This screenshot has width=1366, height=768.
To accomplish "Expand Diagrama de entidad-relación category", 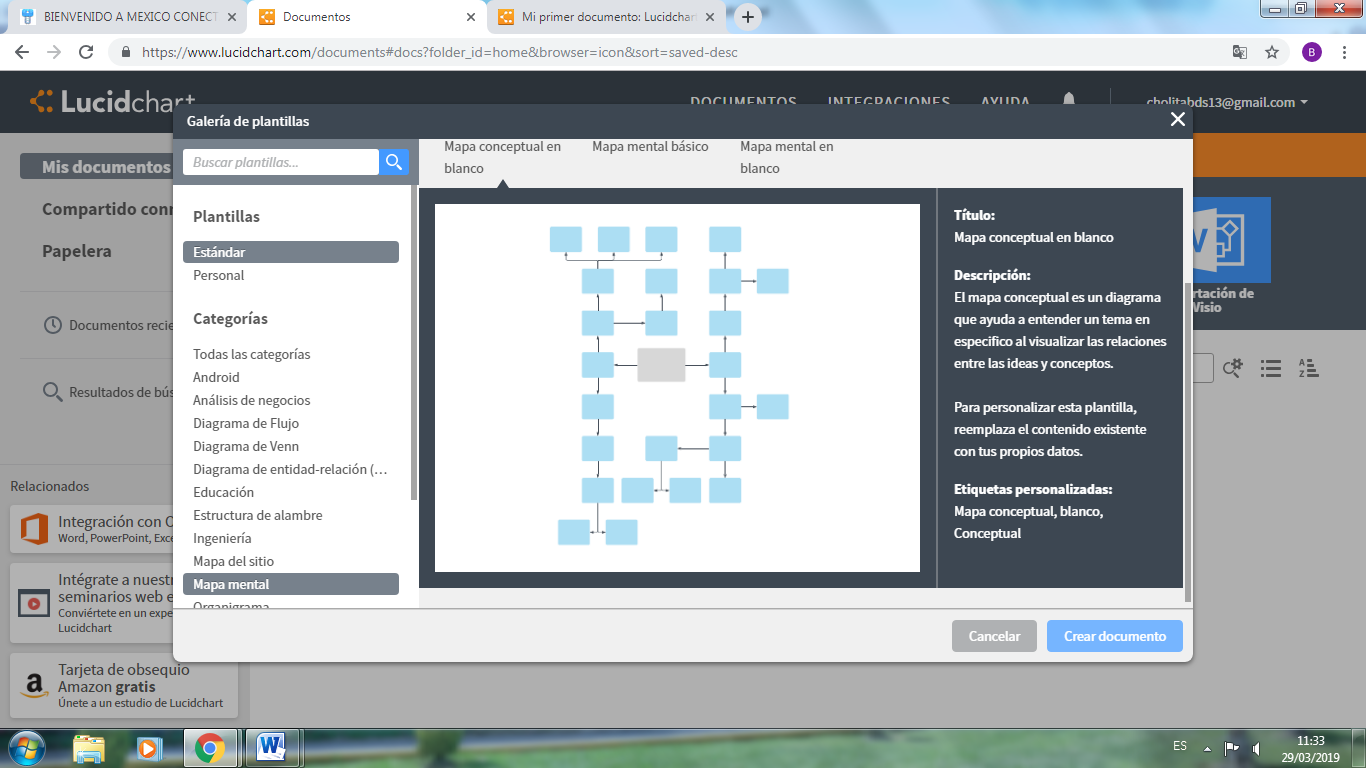I will coord(289,468).
